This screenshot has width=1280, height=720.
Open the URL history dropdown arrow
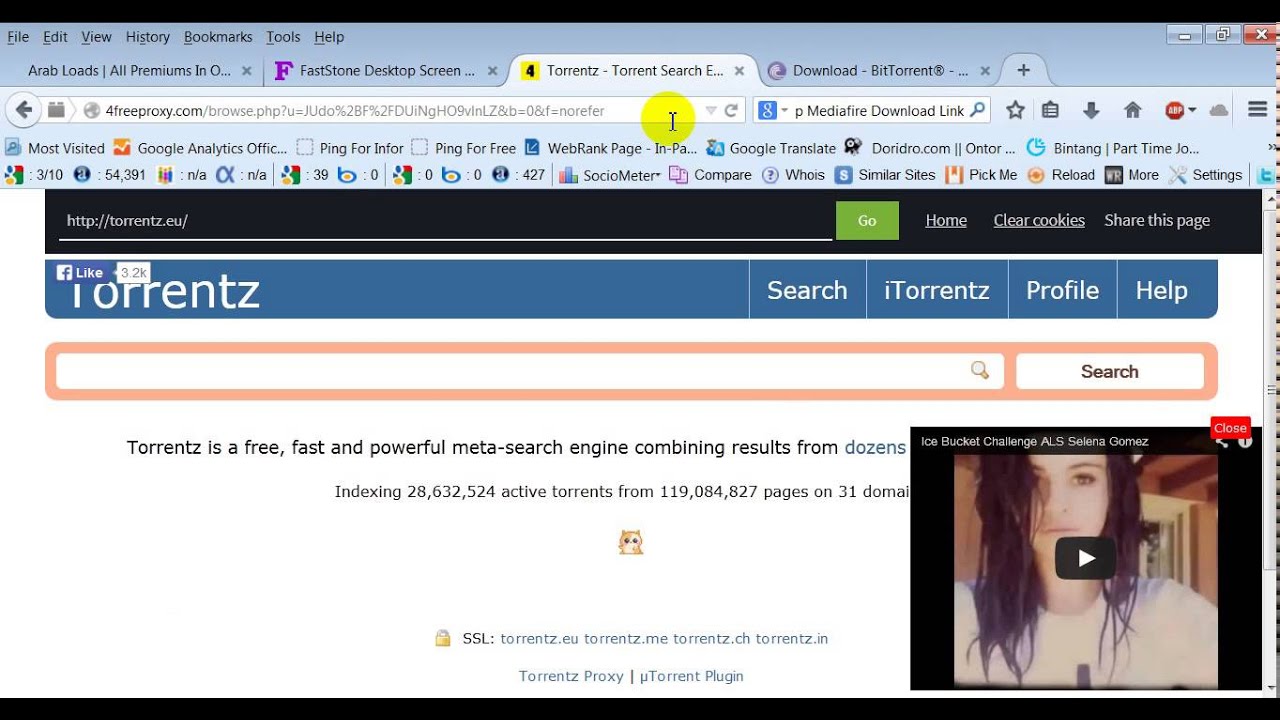[710, 110]
